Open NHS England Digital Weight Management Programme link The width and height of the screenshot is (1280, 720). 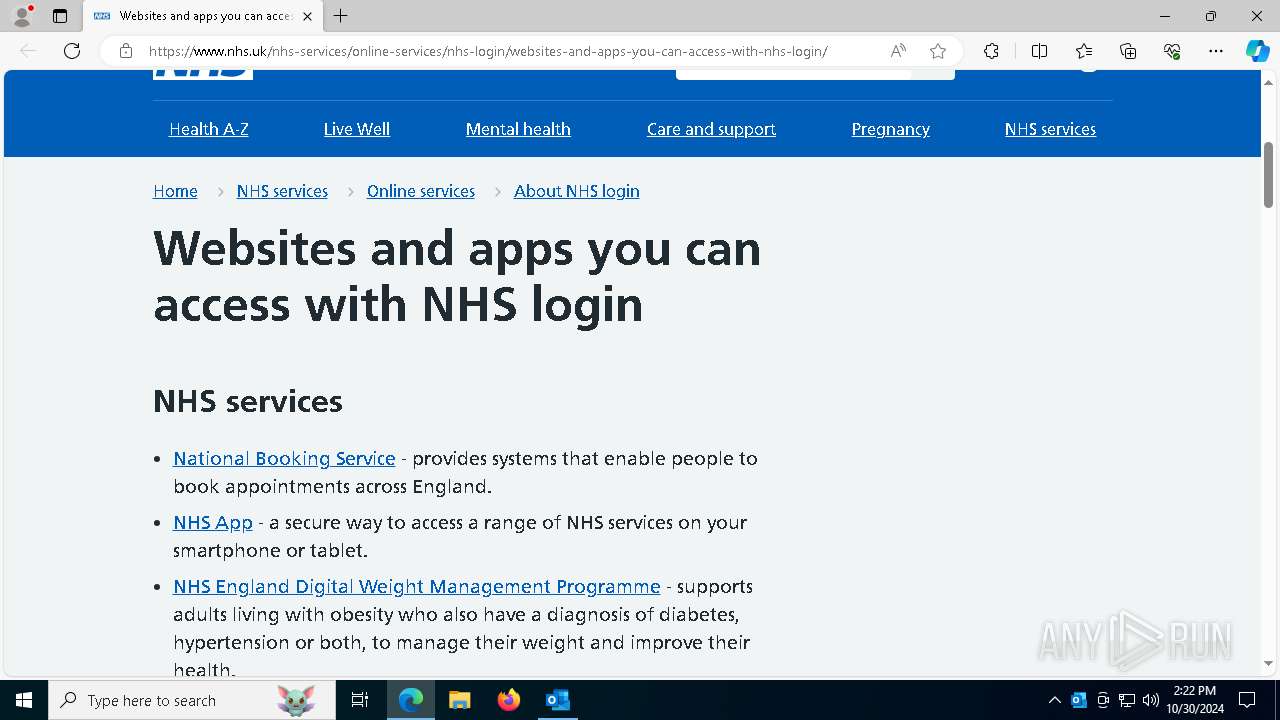pyautogui.click(x=417, y=586)
